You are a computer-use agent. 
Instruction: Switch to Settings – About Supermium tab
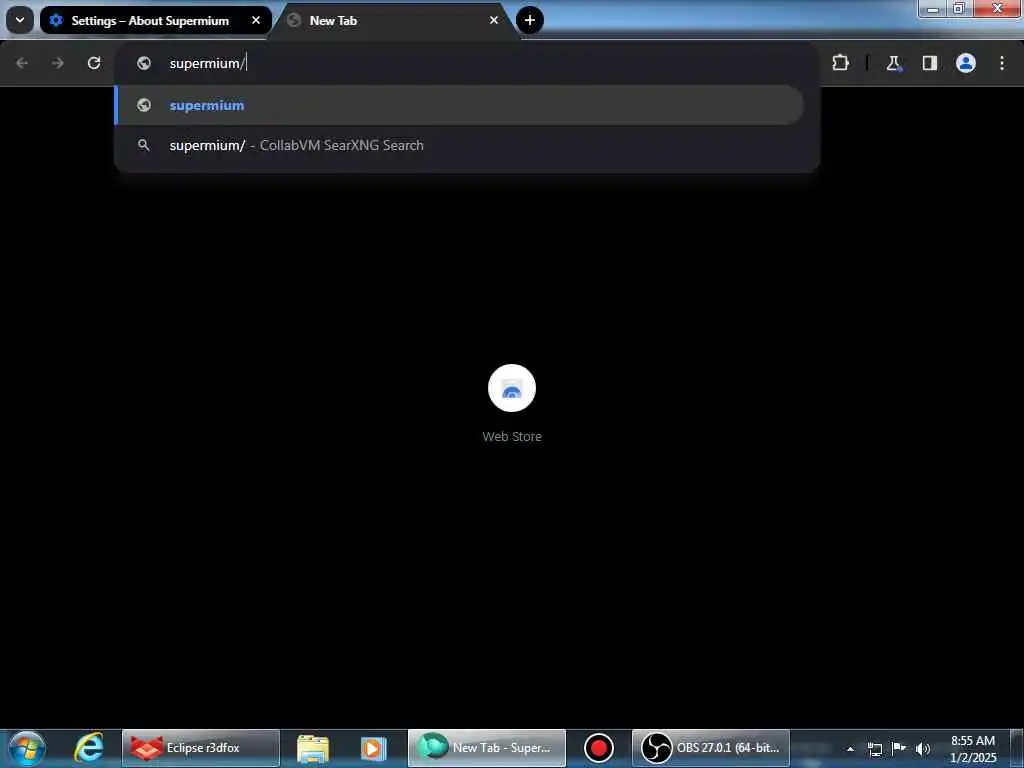tap(155, 20)
